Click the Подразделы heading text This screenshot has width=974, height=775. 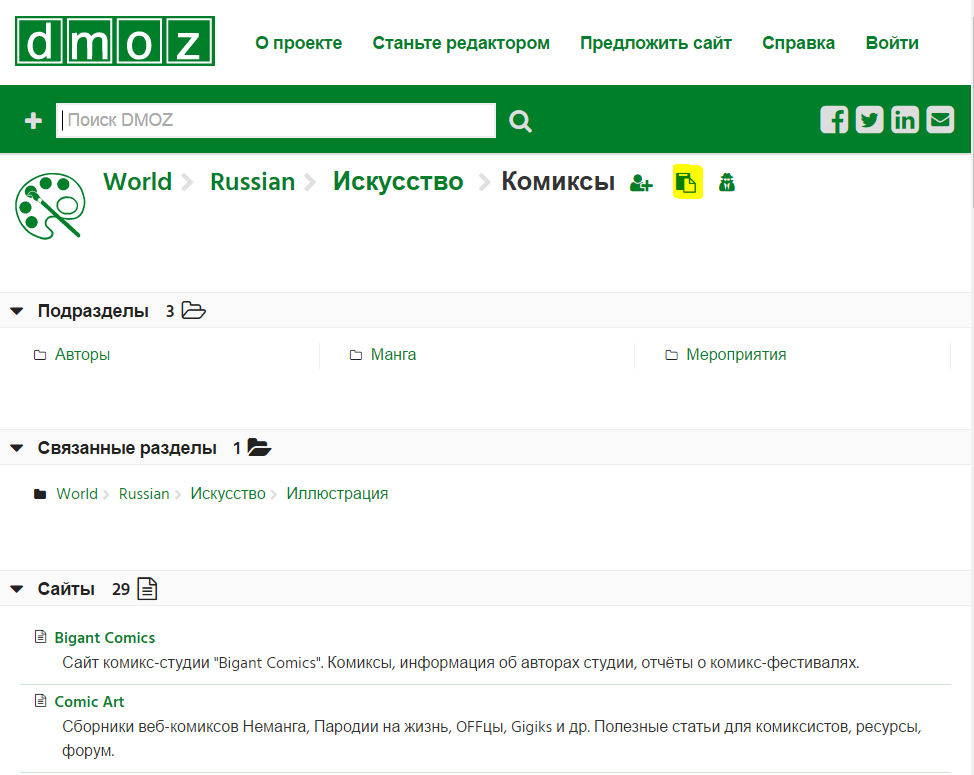(x=93, y=310)
